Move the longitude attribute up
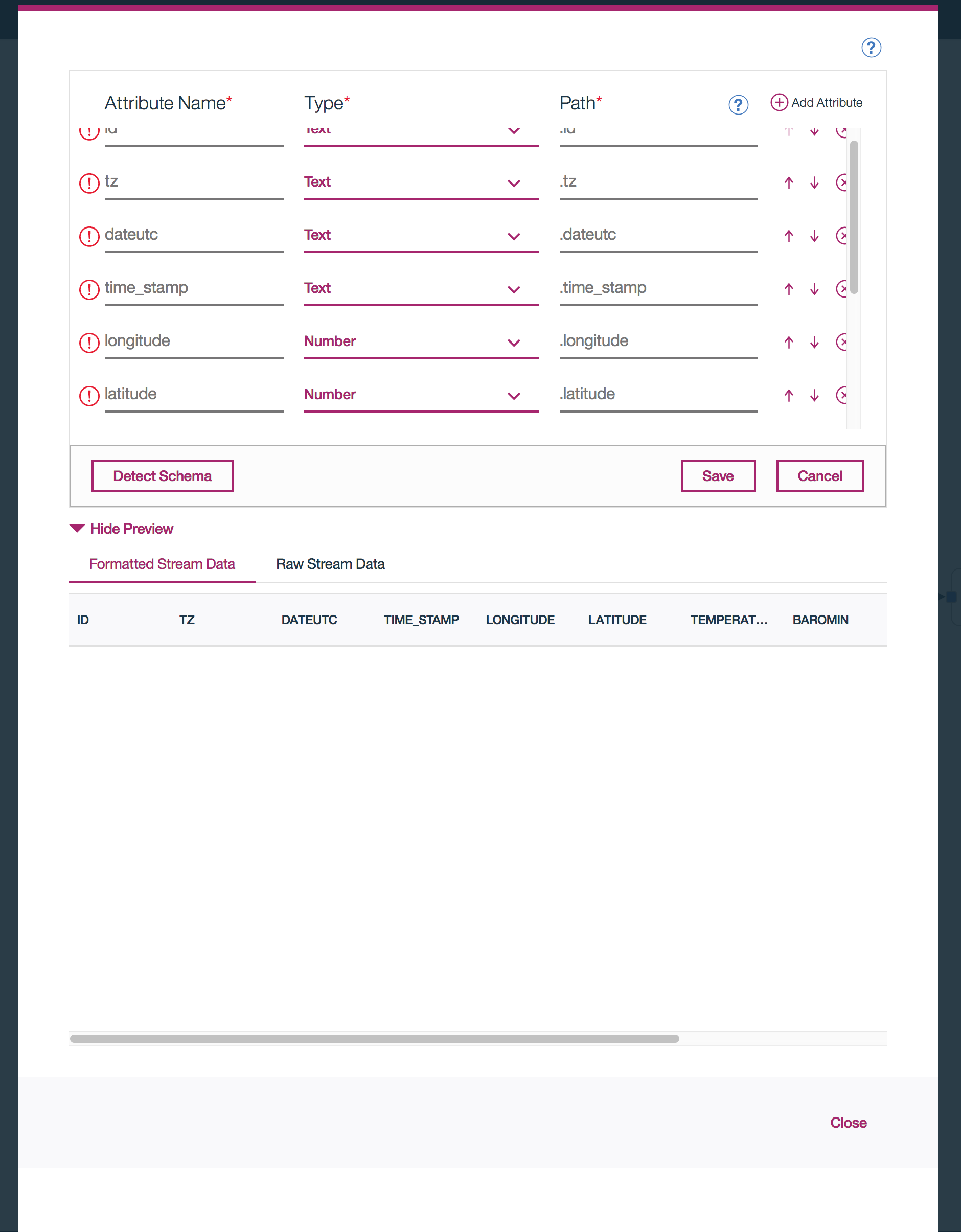The width and height of the screenshot is (961, 1232). pyautogui.click(x=788, y=342)
